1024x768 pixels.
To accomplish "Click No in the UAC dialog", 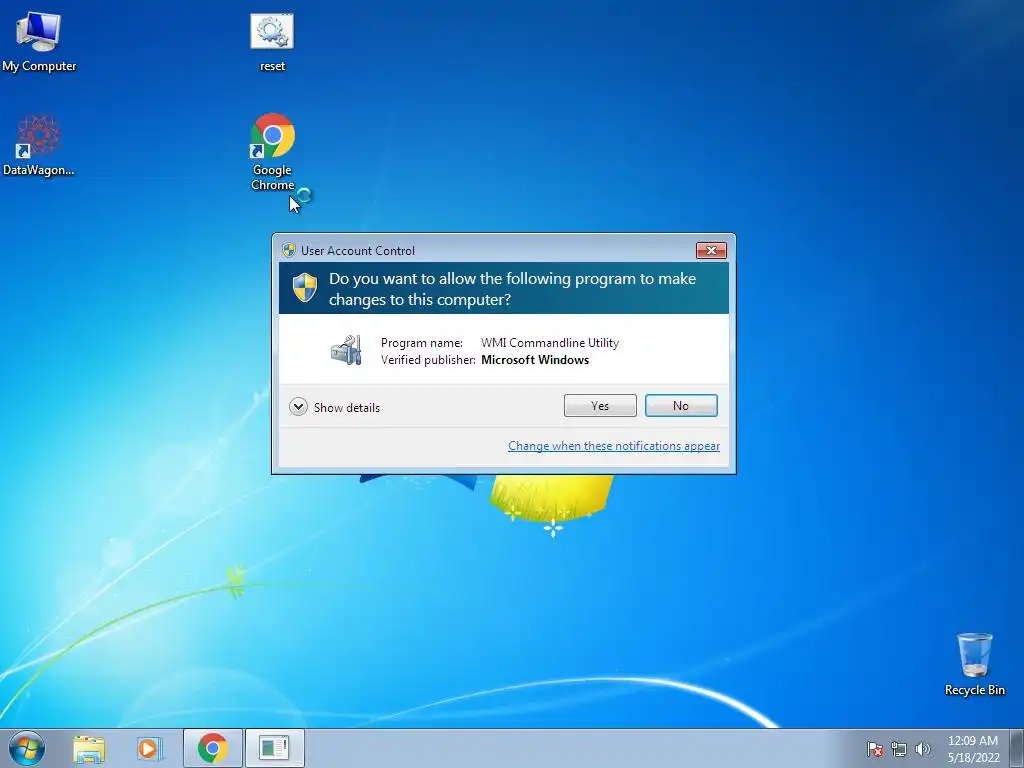I will [x=681, y=406].
